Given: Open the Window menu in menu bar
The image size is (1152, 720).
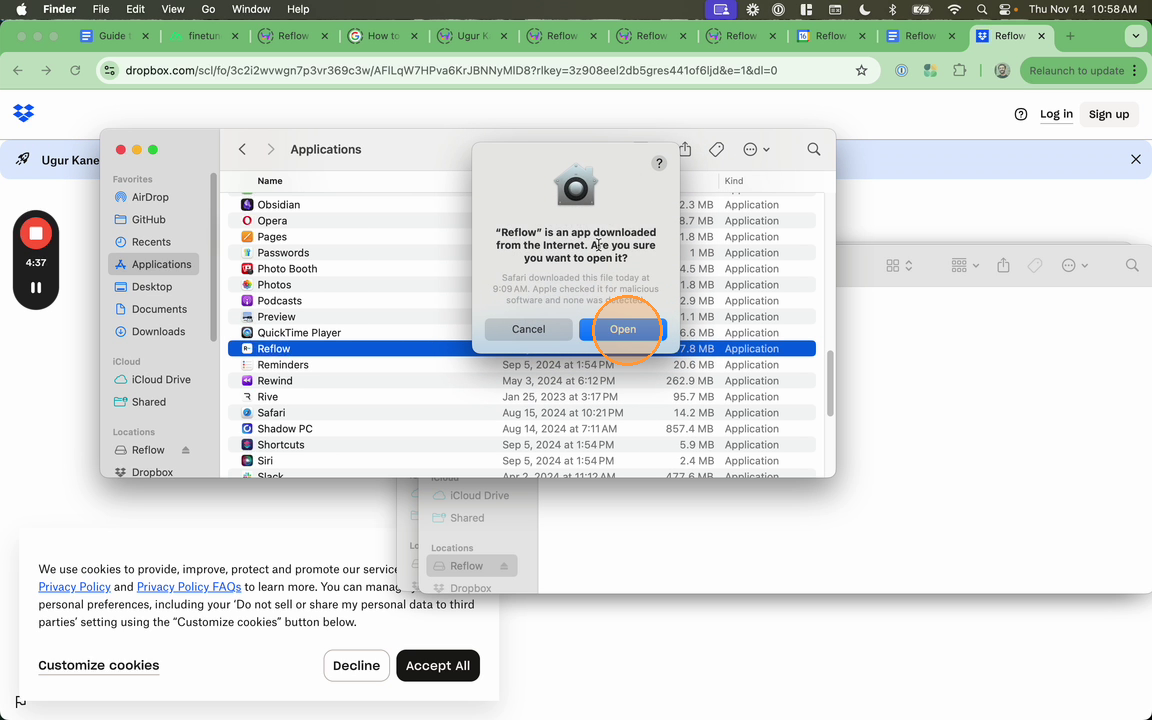Looking at the screenshot, I should 251,9.
